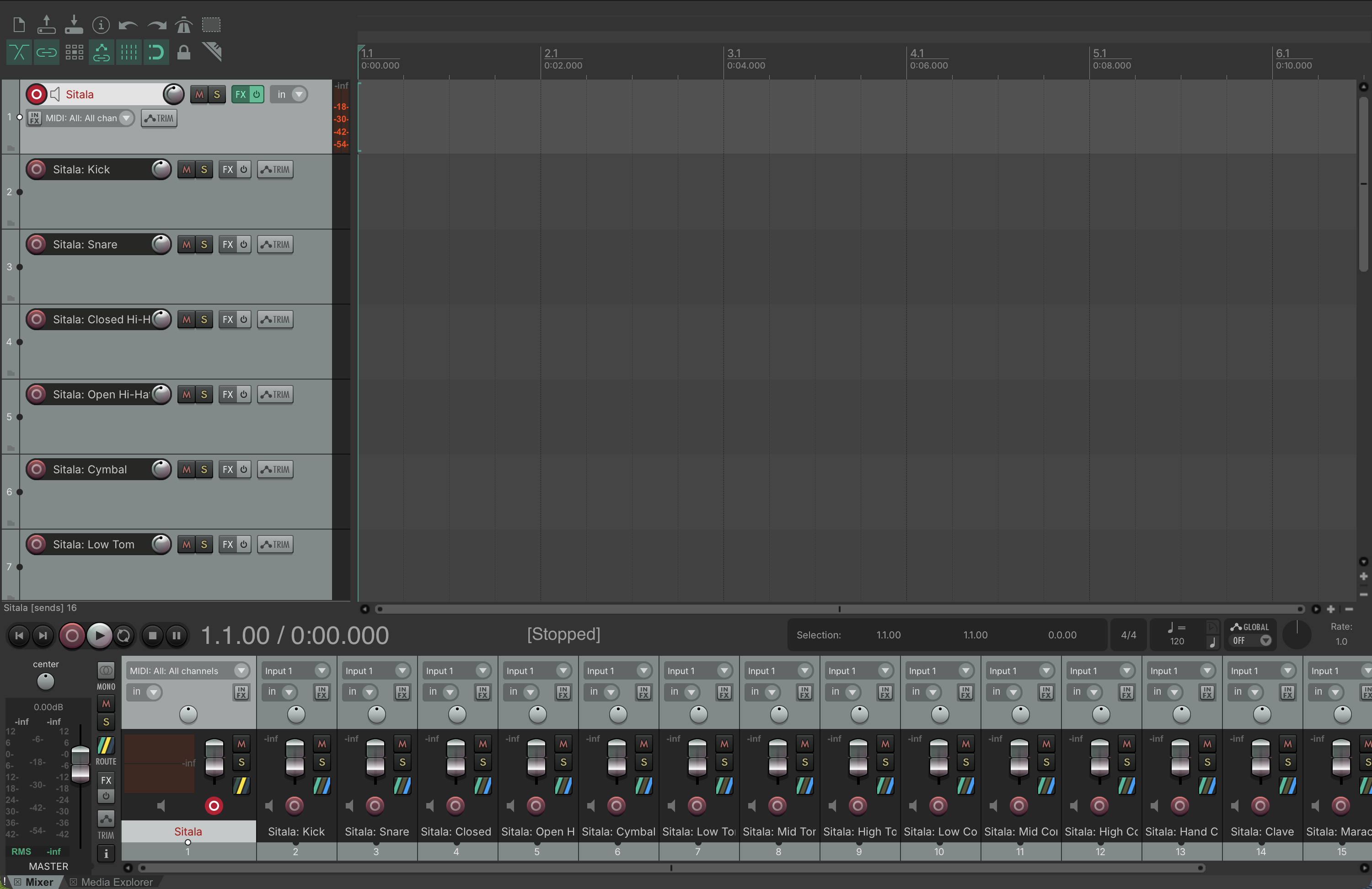Open 'in' dropdown on mixer Sitala: Cymbal
The height and width of the screenshot is (889, 1372).
(x=603, y=691)
